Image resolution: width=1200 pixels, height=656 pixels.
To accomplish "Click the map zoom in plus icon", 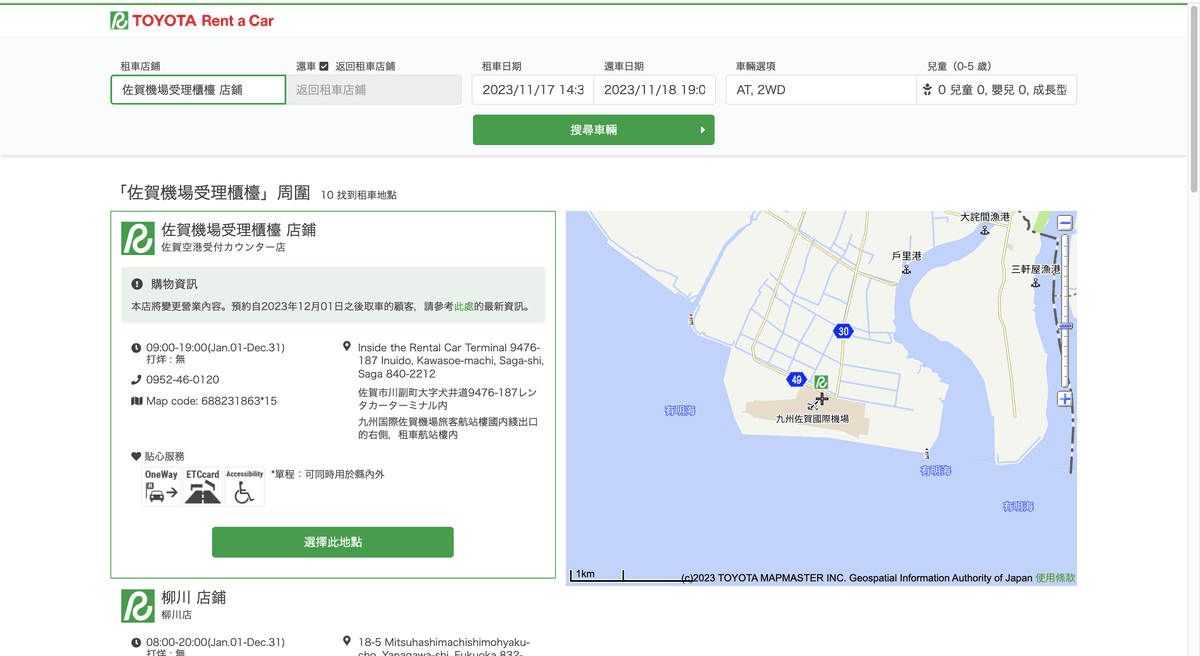I will tap(1065, 399).
